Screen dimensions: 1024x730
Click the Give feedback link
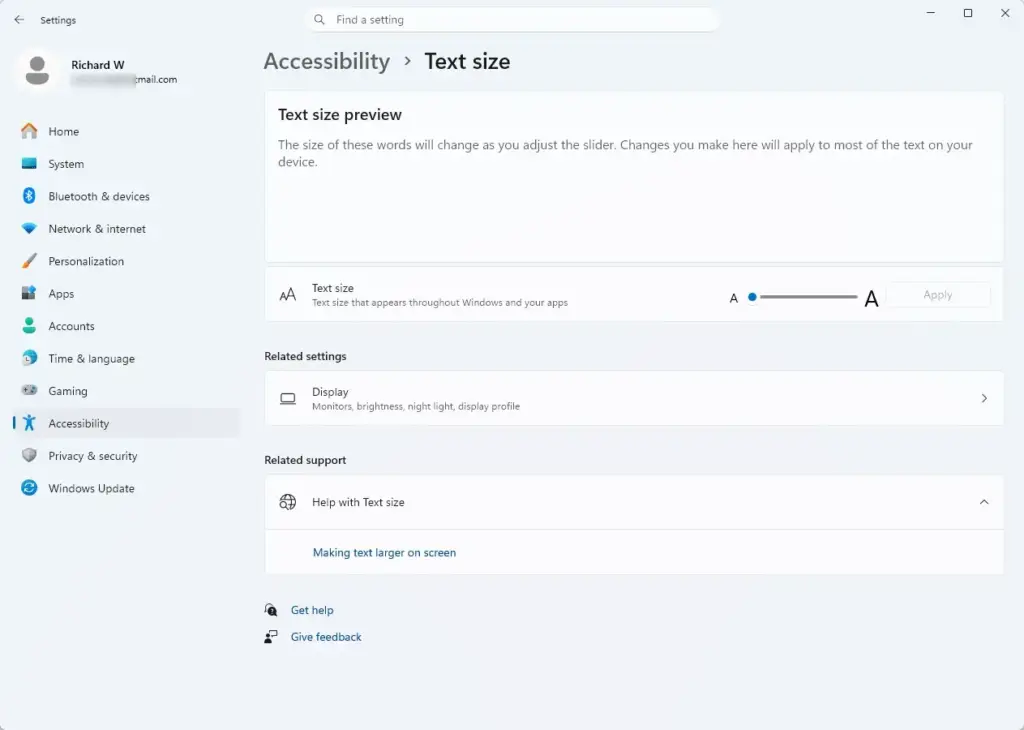click(325, 637)
